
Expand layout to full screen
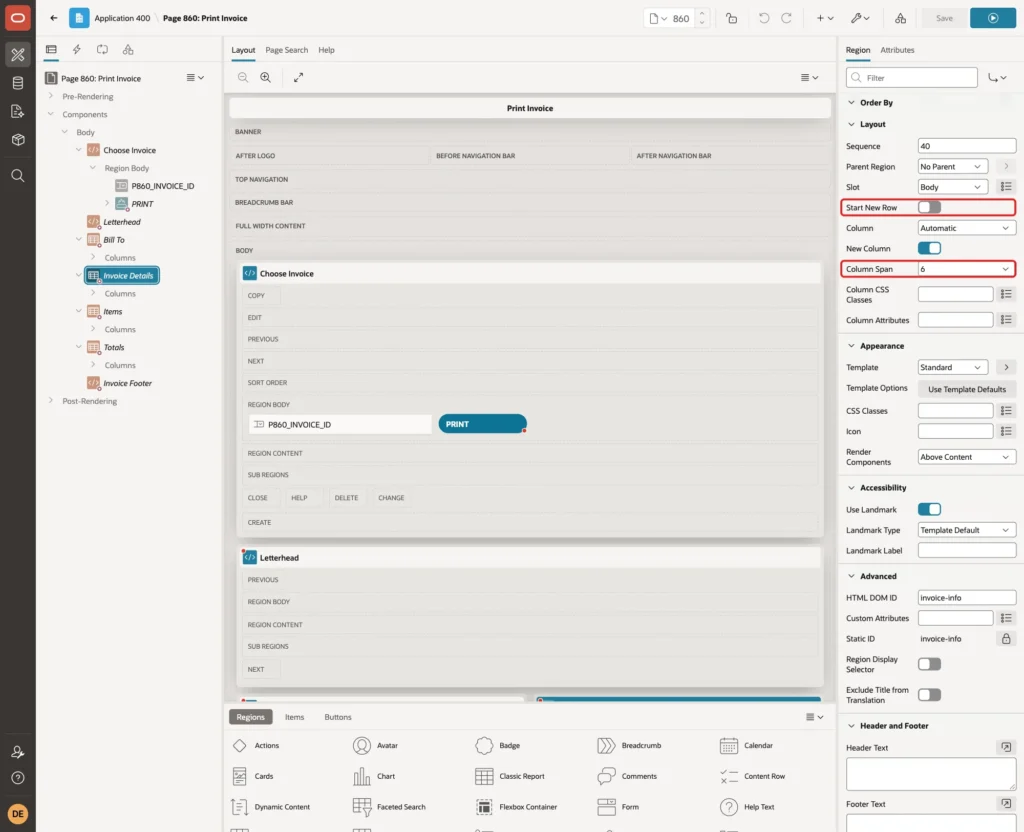[298, 77]
